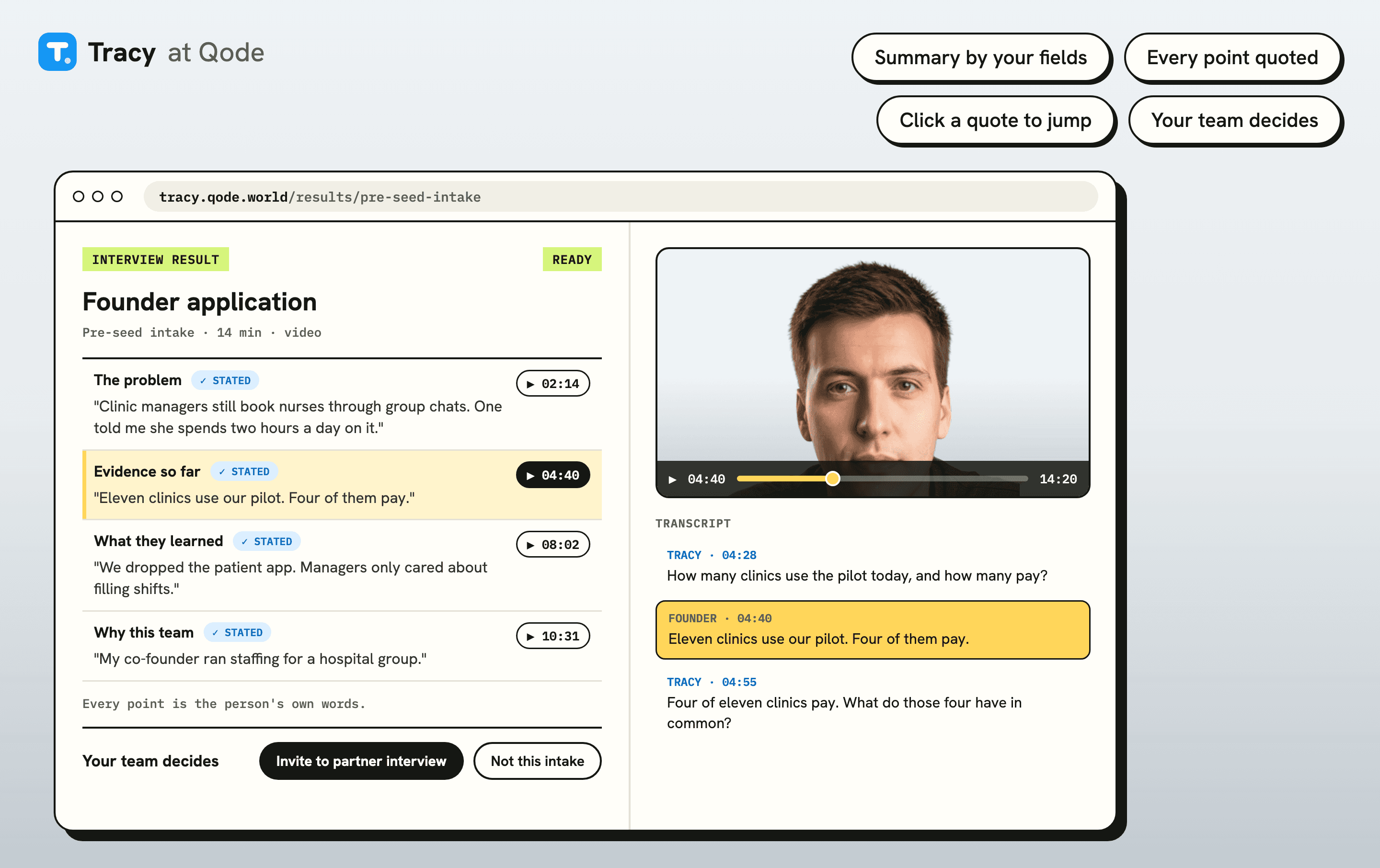The width and height of the screenshot is (1380, 868).
Task: Click the TRACY 04:28 transcript timestamp
Action: point(711,555)
